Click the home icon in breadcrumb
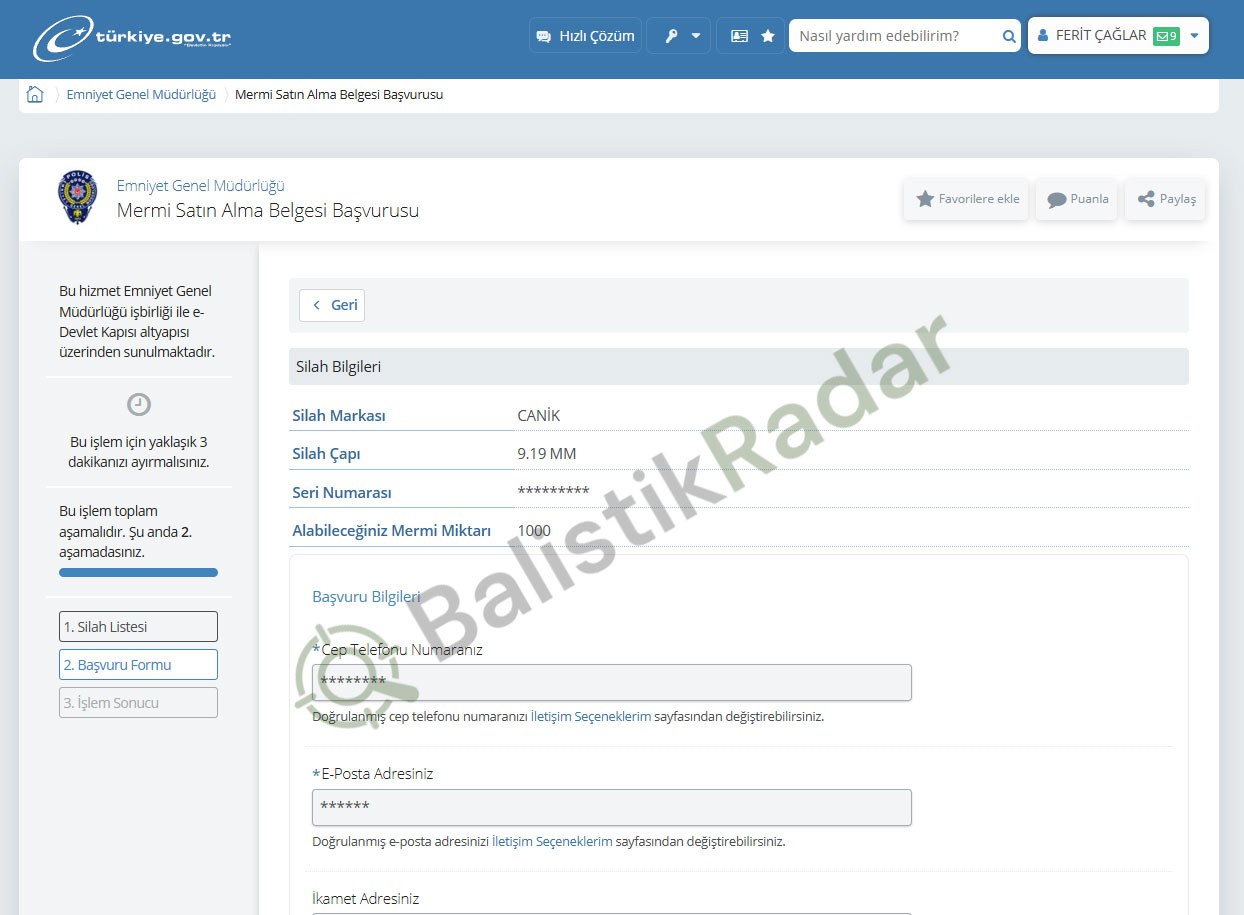1244x915 pixels. 35,94
